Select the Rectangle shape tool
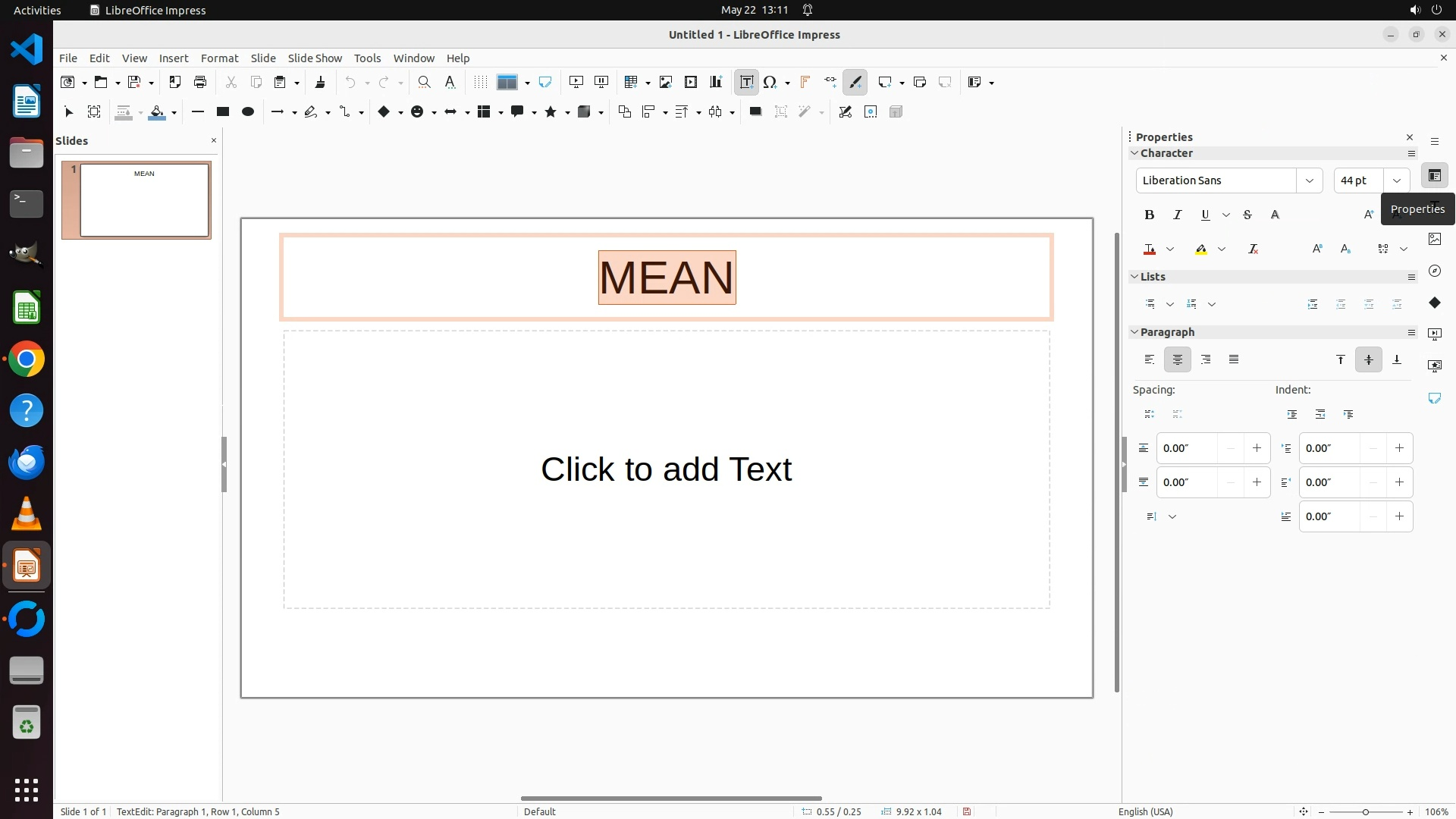Viewport: 1456px width, 819px height. click(x=222, y=112)
